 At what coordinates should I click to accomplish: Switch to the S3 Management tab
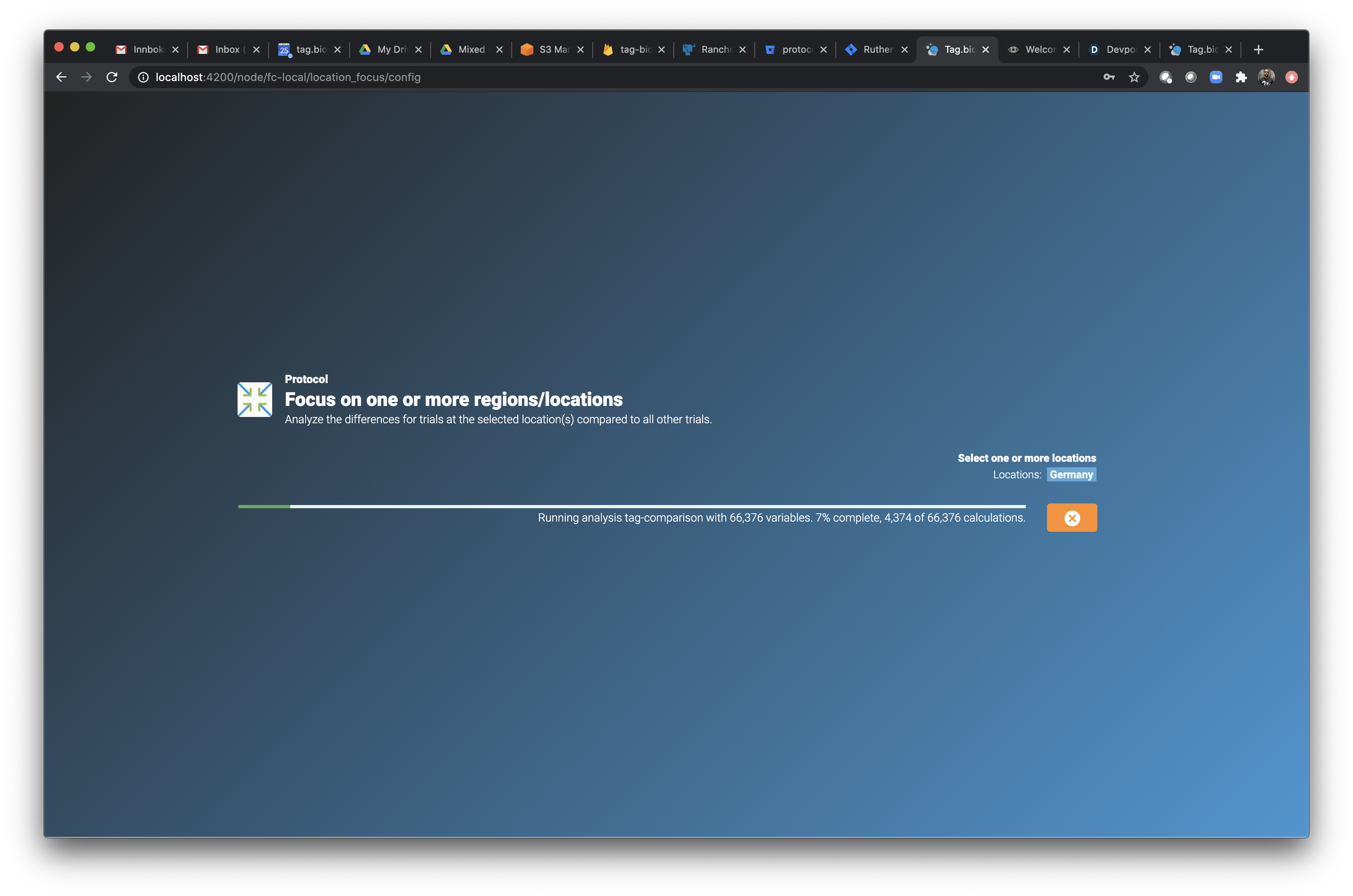pos(547,50)
